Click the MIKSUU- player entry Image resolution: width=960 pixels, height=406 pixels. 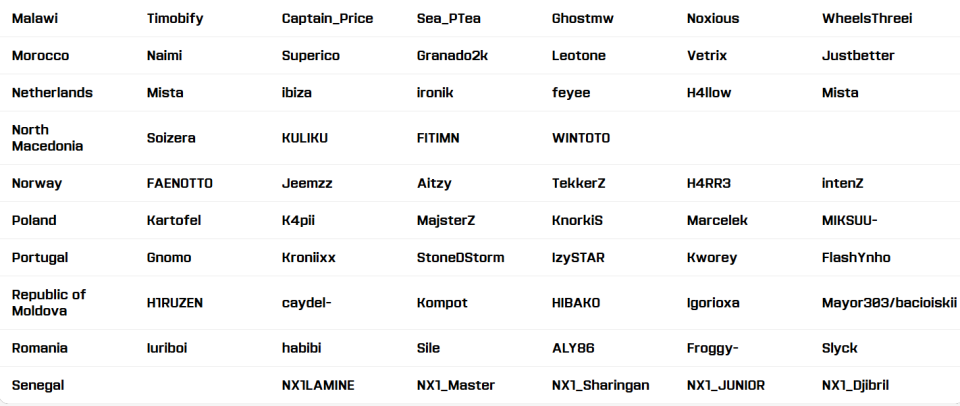[850, 220]
